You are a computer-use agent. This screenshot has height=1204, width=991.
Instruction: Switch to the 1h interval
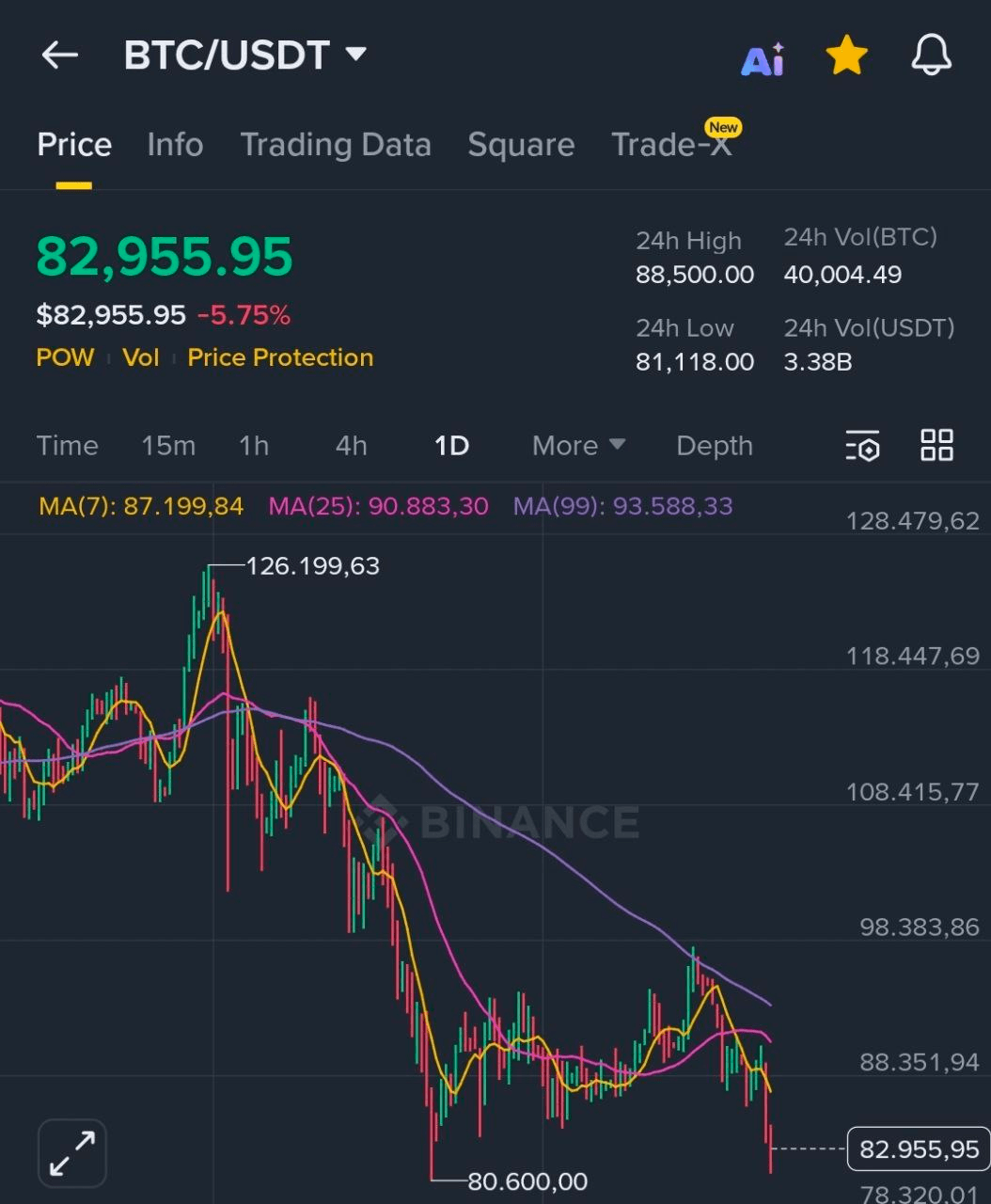tap(254, 446)
